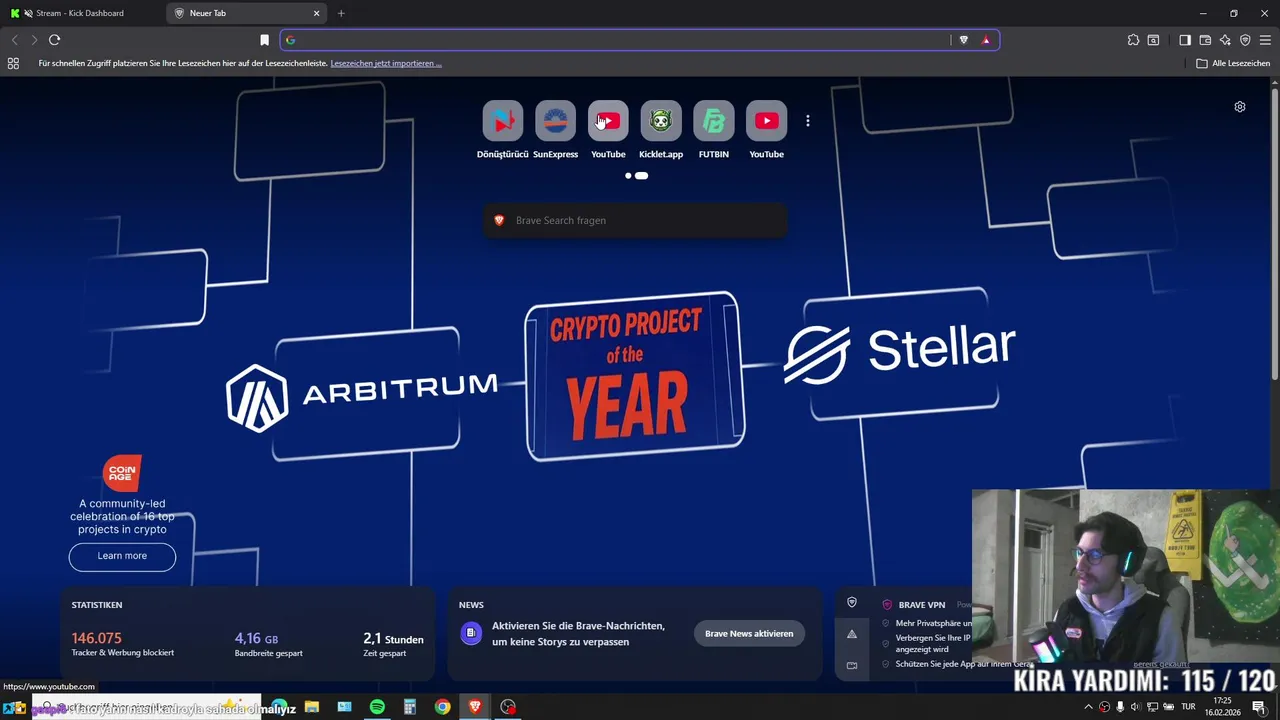Open new tab page customize settings gear
The width and height of the screenshot is (1280, 720).
pyautogui.click(x=1240, y=107)
